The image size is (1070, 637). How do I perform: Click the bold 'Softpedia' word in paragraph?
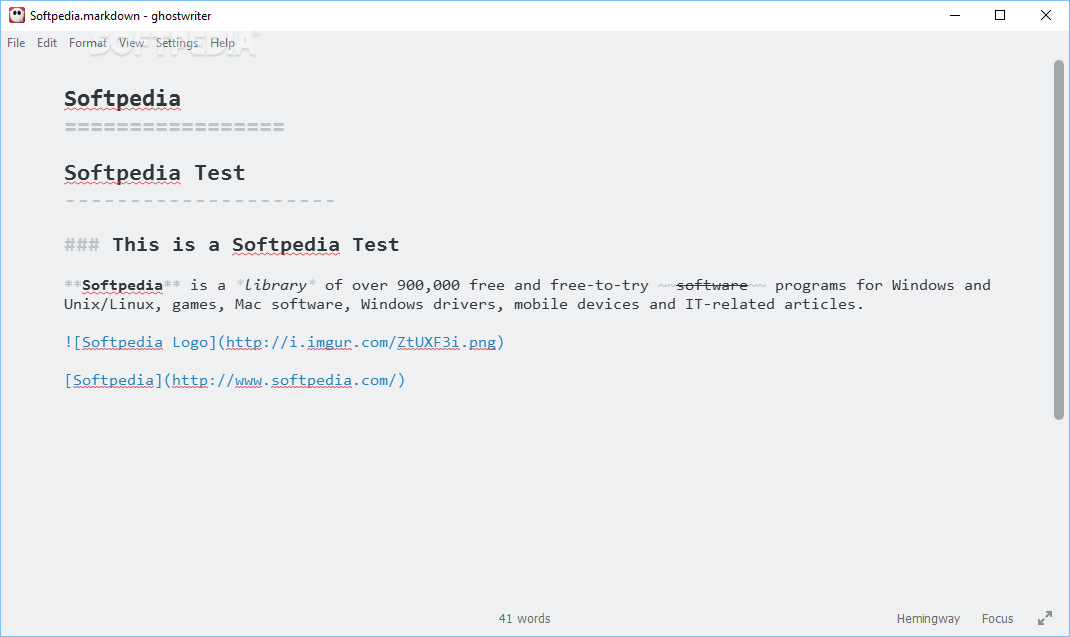pyautogui.click(x=122, y=285)
